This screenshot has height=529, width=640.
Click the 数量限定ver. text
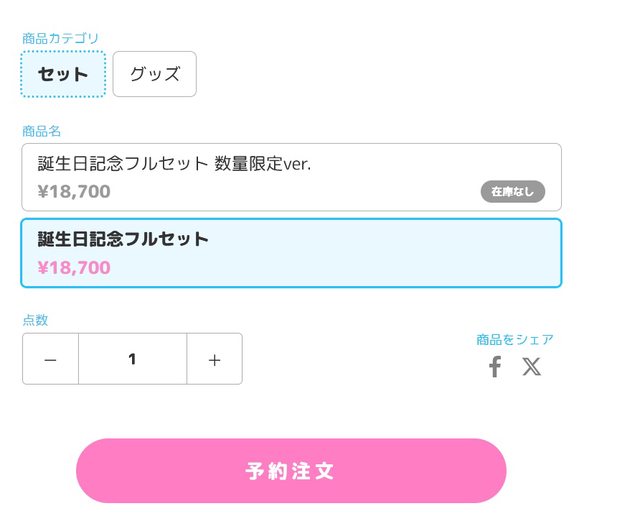coord(262,164)
